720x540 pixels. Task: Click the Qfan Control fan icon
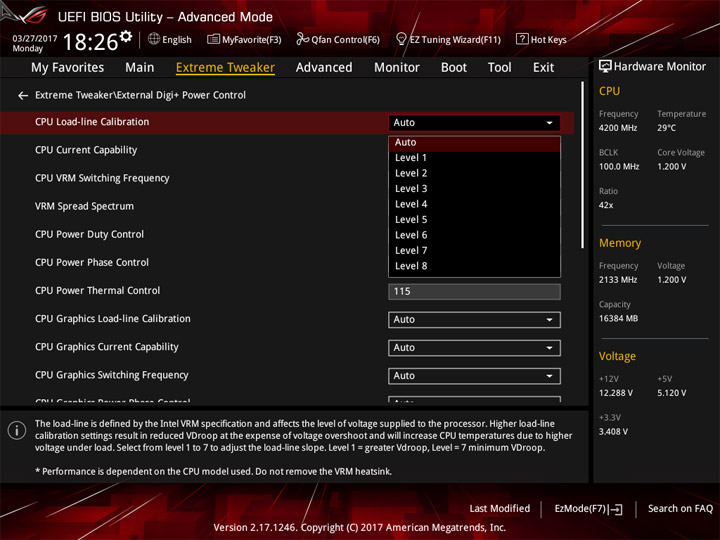point(302,39)
